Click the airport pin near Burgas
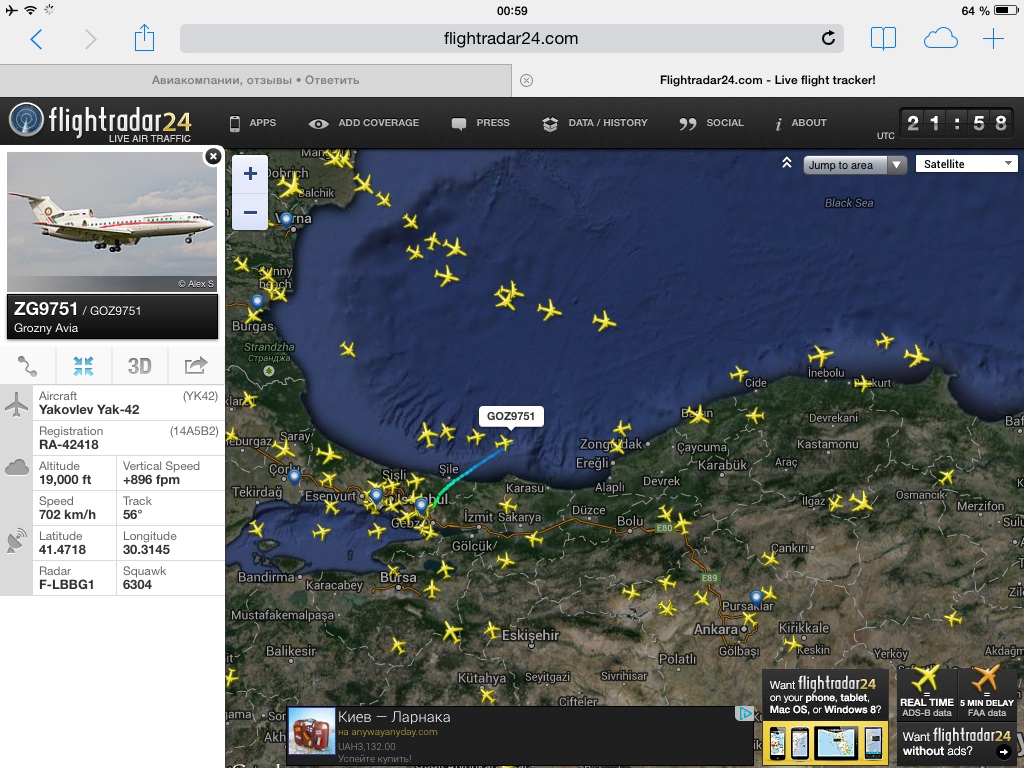The height and width of the screenshot is (768, 1024). tap(257, 302)
